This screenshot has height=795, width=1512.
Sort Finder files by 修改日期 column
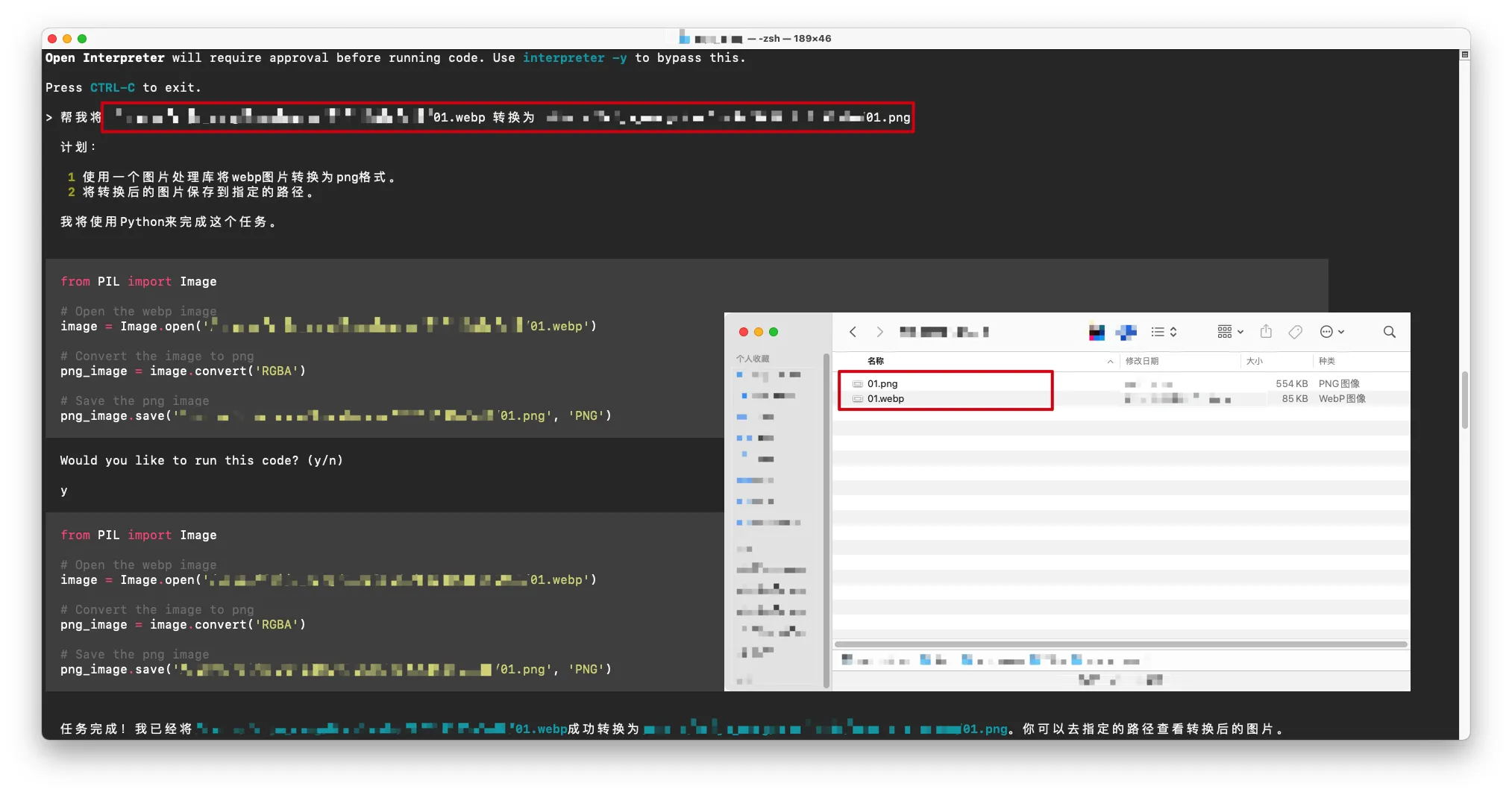(x=1141, y=361)
